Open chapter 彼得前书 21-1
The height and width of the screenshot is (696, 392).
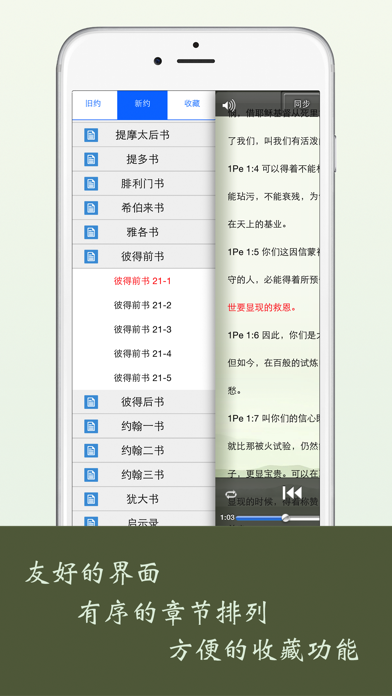click(x=143, y=281)
